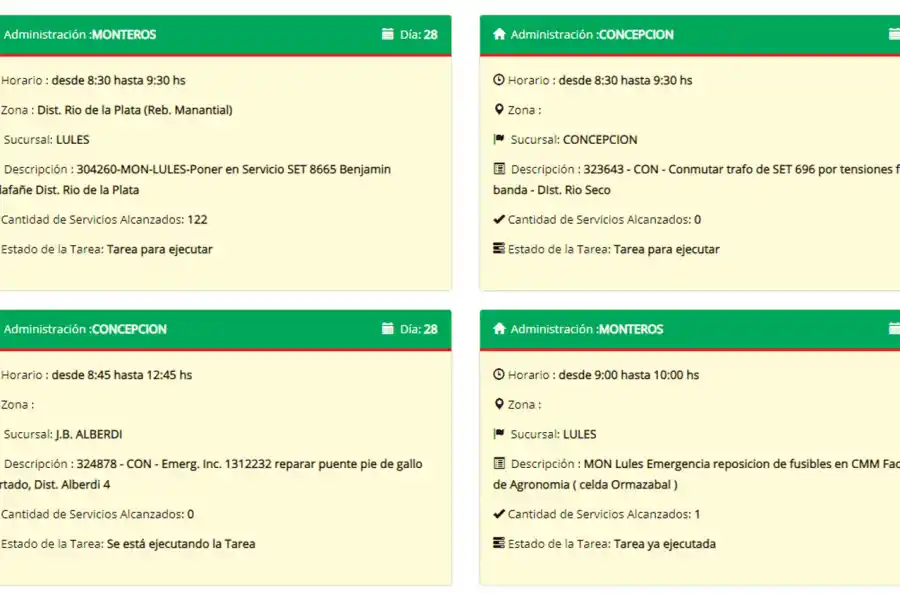
Task: Click the map marker Zona icon in top-right card
Action: 499,110
